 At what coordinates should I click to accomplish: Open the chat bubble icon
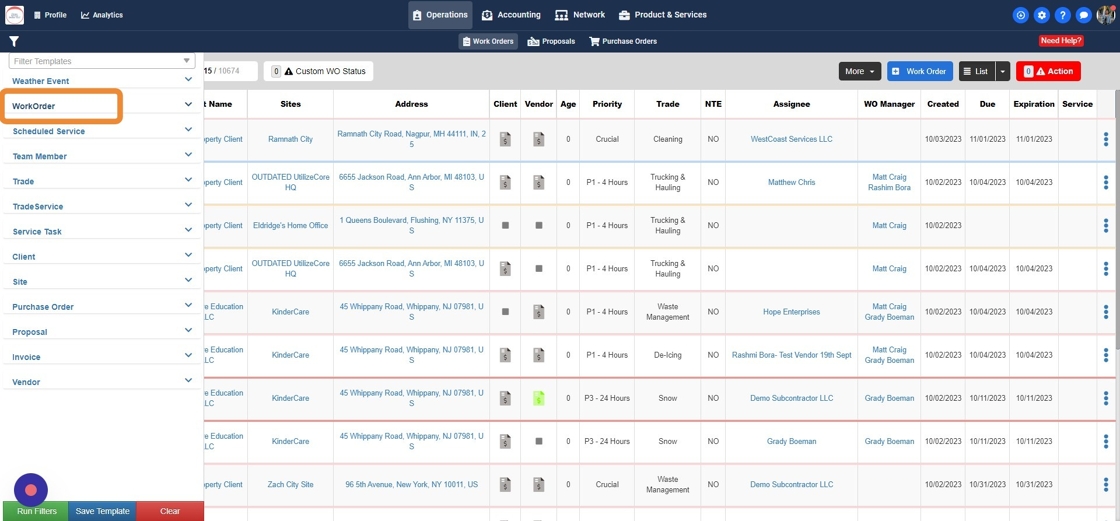pos(1084,15)
